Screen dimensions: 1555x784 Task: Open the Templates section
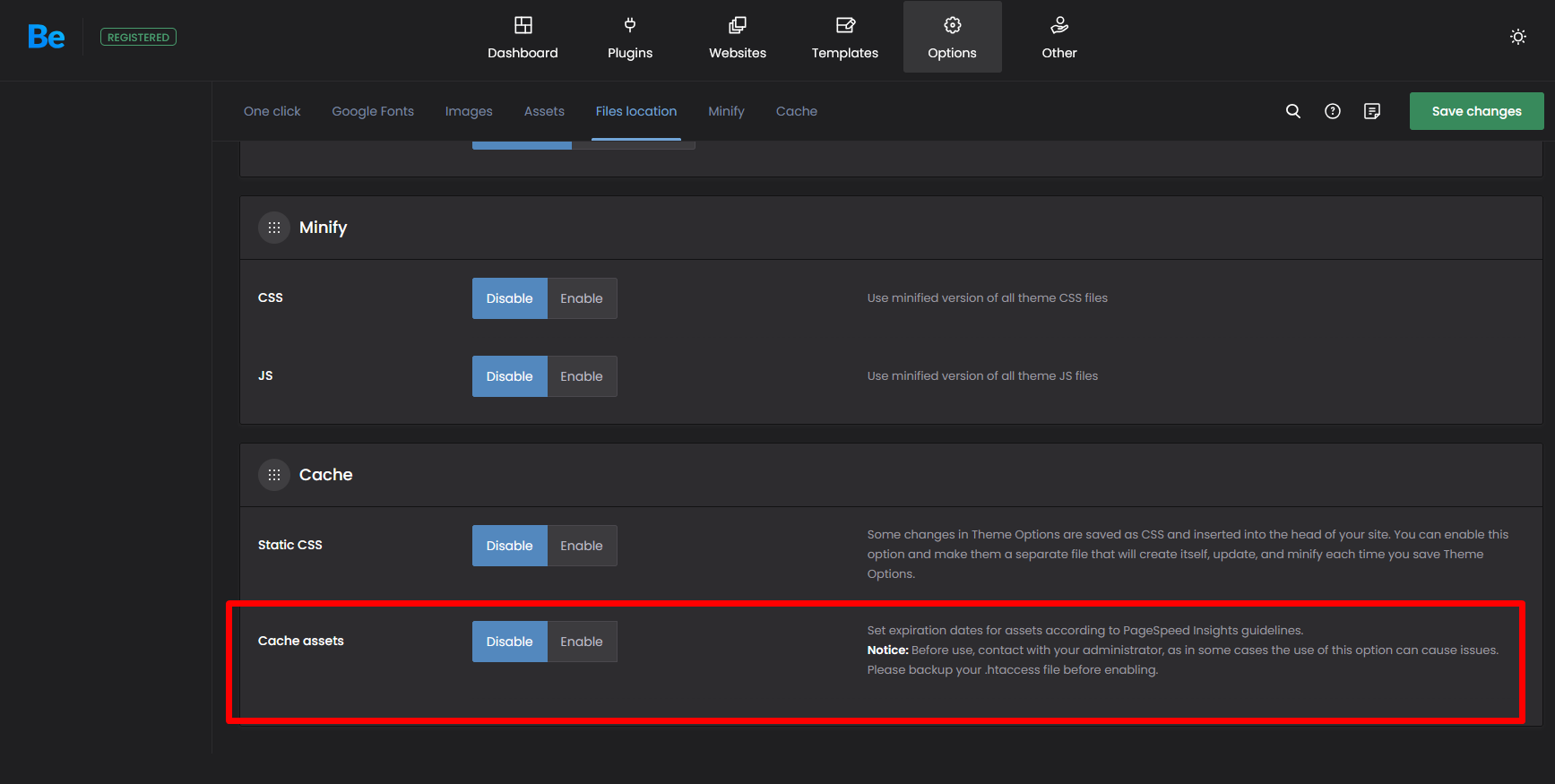(x=844, y=38)
